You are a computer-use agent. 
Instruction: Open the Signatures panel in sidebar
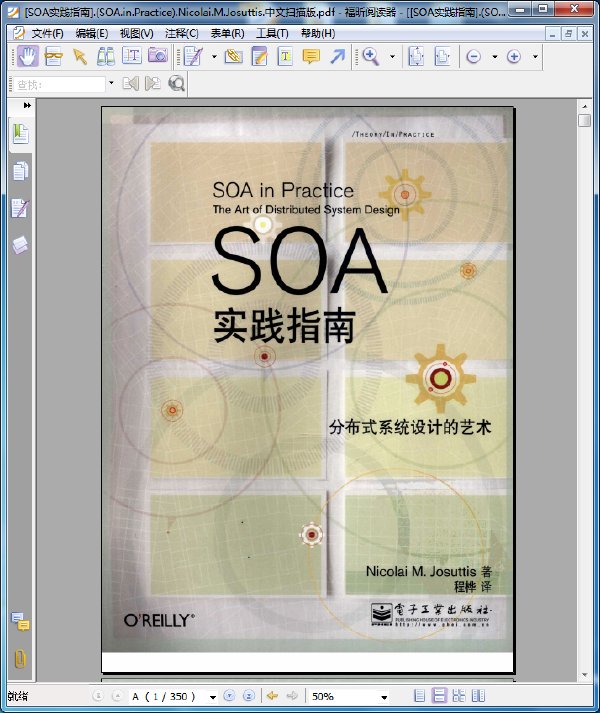pos(20,209)
